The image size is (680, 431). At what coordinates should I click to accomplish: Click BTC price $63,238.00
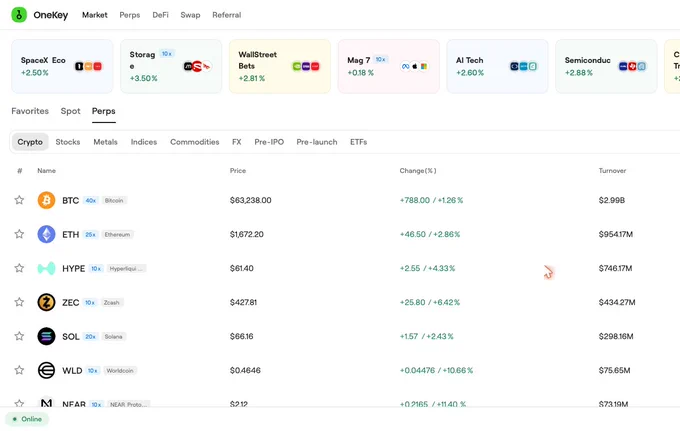[x=251, y=200]
